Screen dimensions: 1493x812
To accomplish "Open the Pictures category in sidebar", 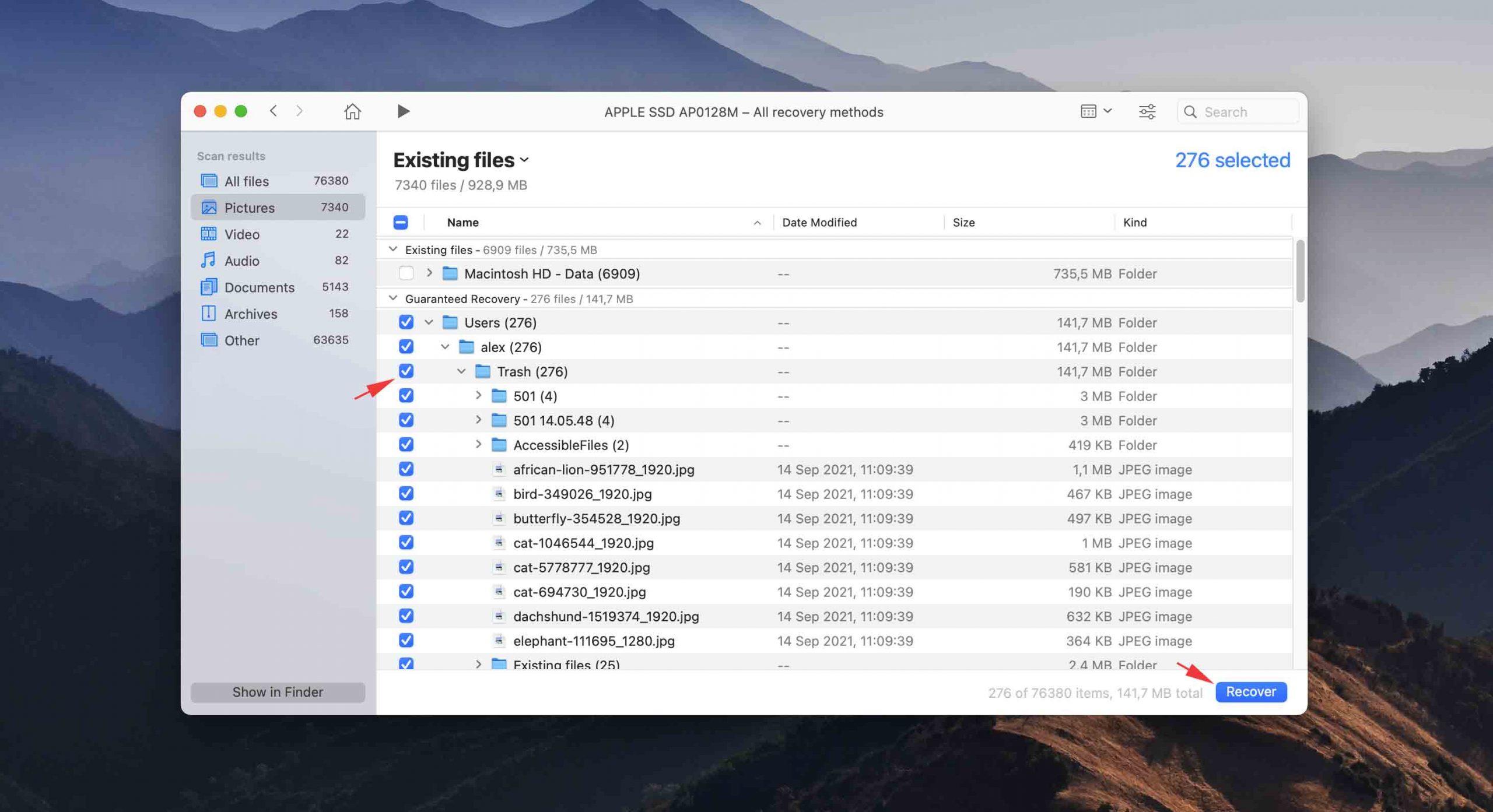I will click(248, 207).
